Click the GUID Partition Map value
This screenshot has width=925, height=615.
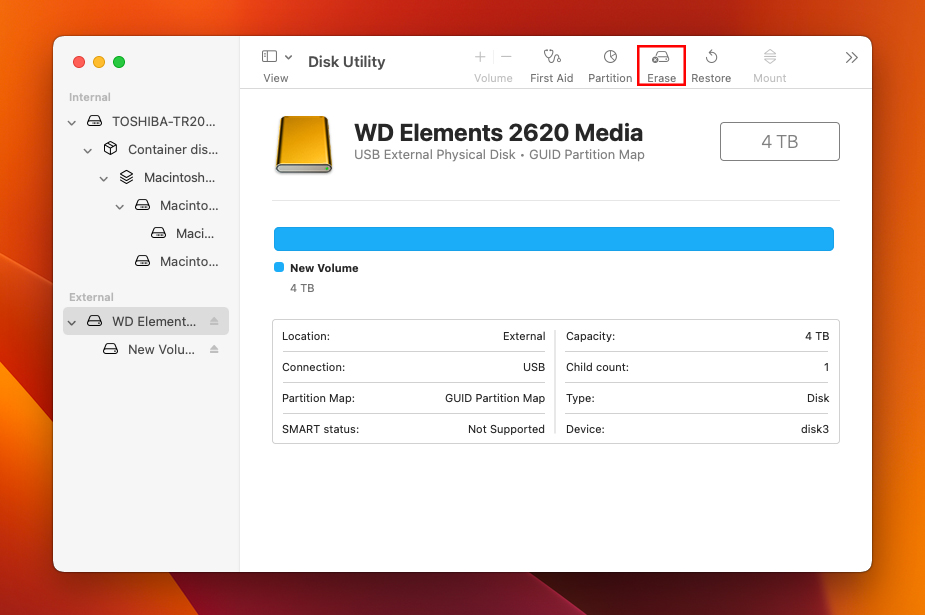click(x=495, y=398)
